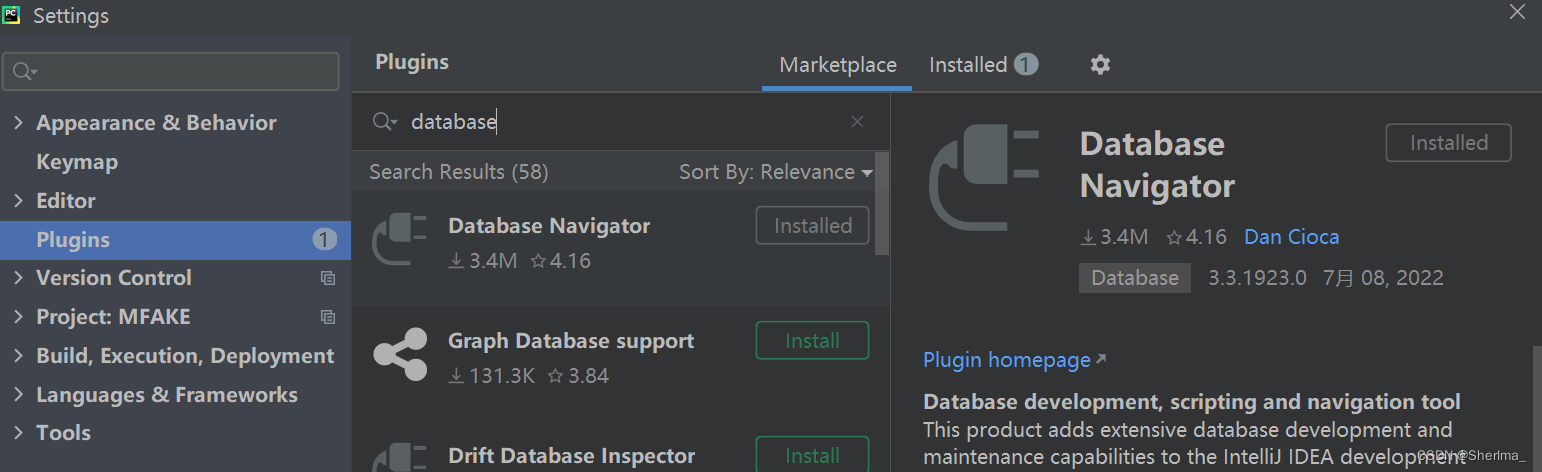Screen dimensions: 1542x472
Task: Click the Project: MFAKE project-level icon
Action: pyautogui.click(x=327, y=317)
